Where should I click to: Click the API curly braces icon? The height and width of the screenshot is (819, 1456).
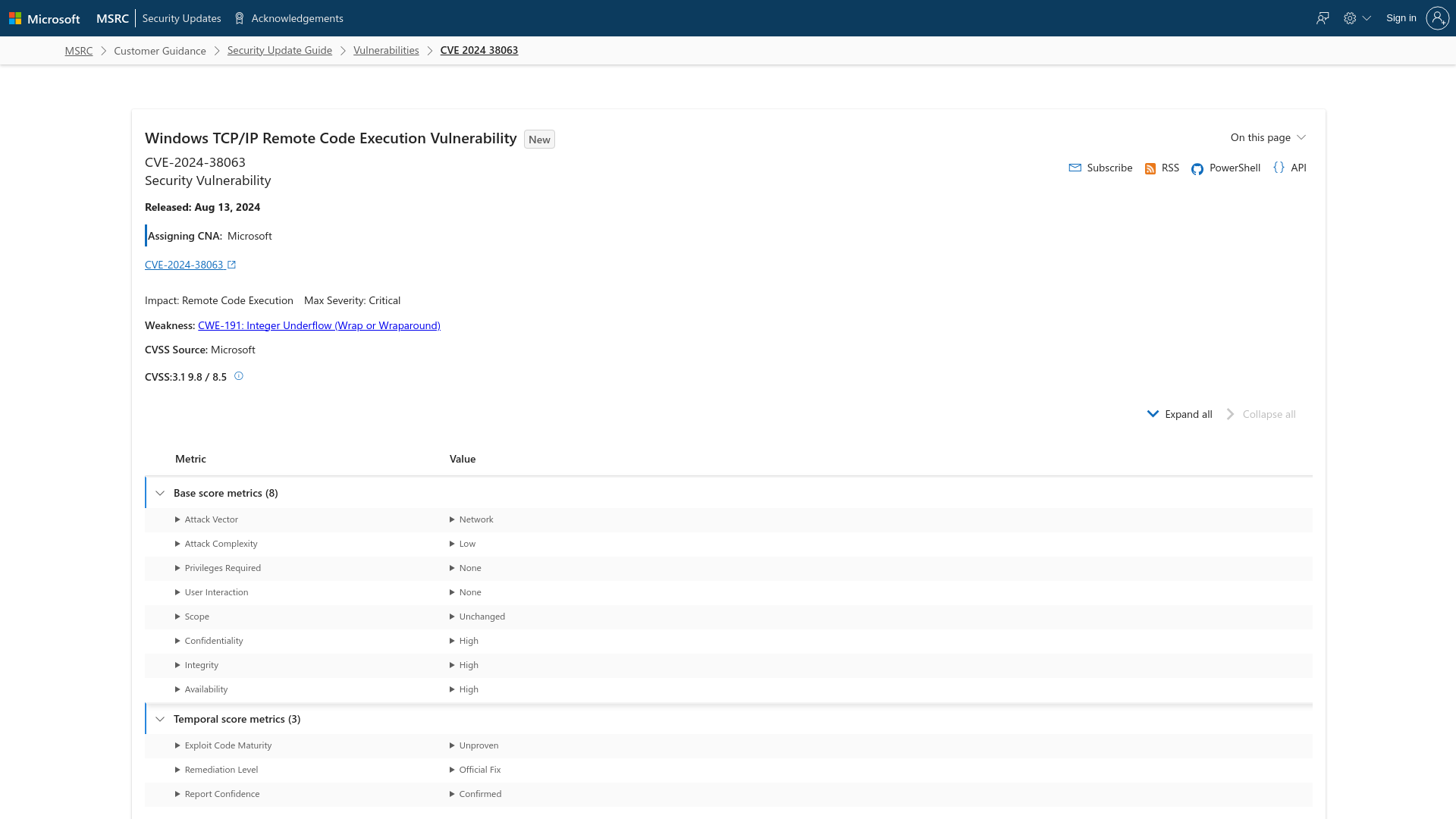pos(1279,168)
